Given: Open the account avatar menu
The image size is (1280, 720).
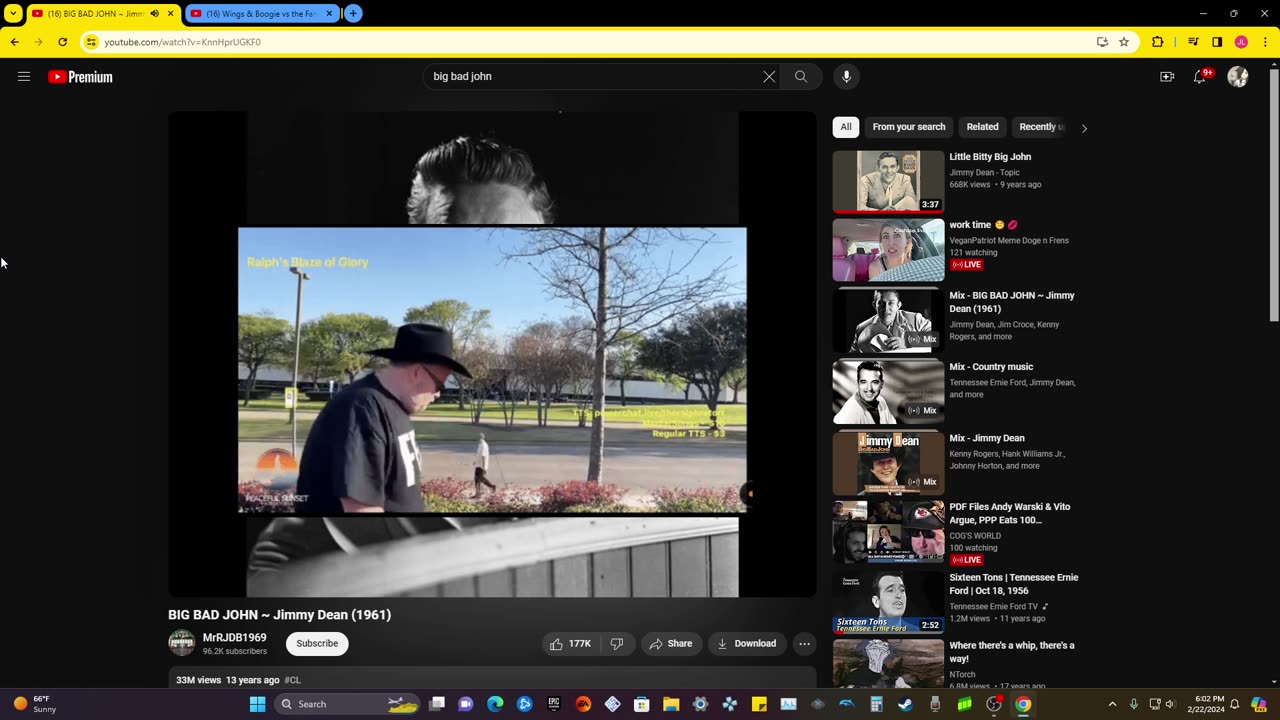Looking at the screenshot, I should 1238,77.
